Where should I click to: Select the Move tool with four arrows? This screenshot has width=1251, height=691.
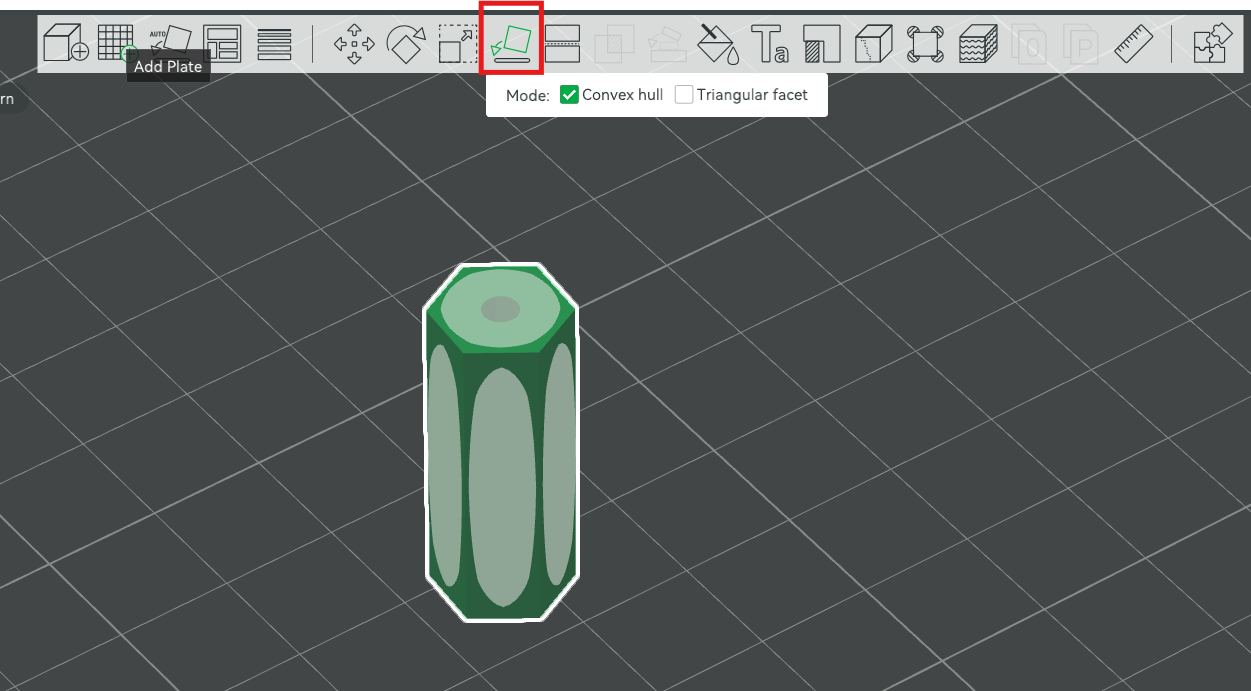(x=354, y=44)
